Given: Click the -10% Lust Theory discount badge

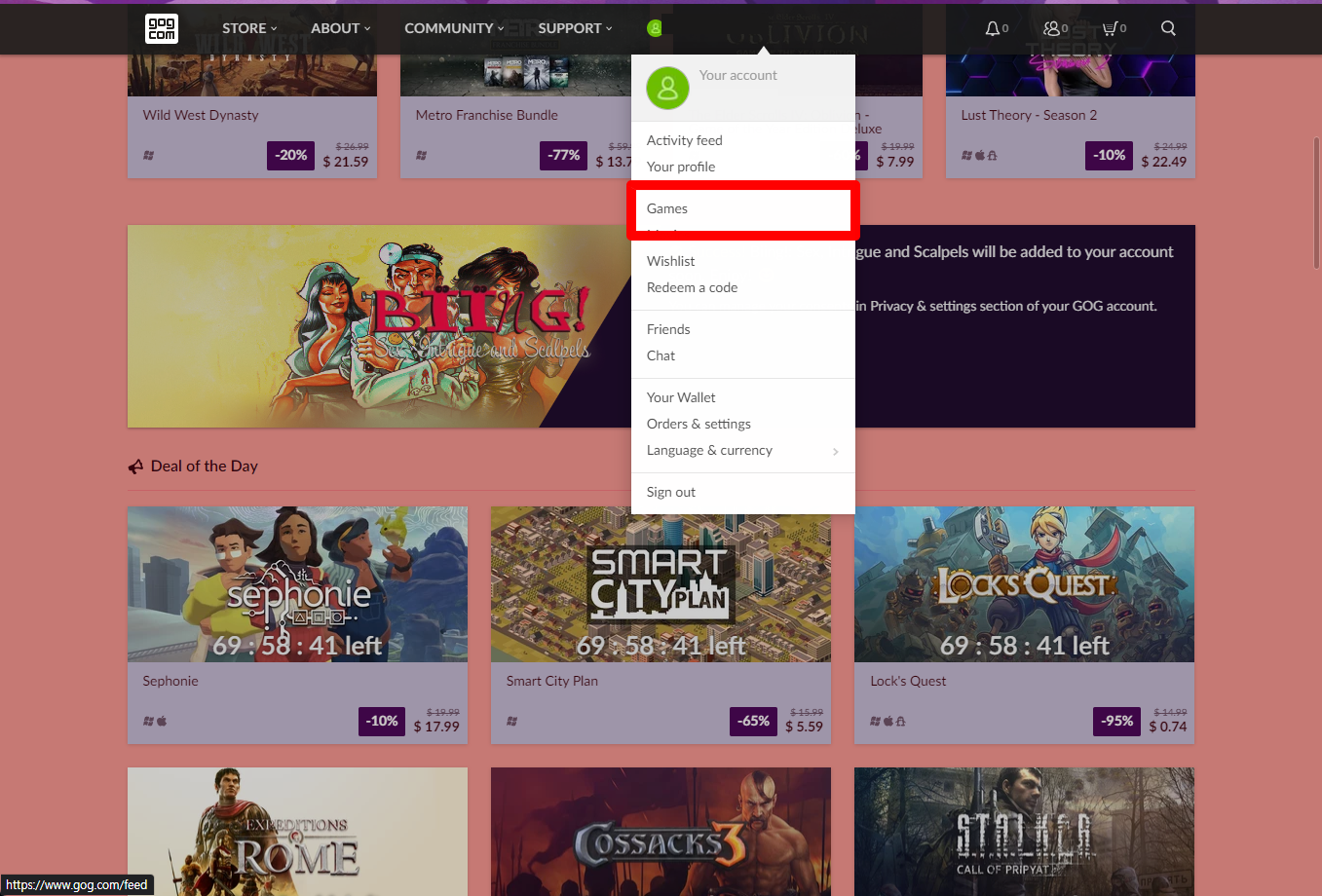Looking at the screenshot, I should [1109, 155].
